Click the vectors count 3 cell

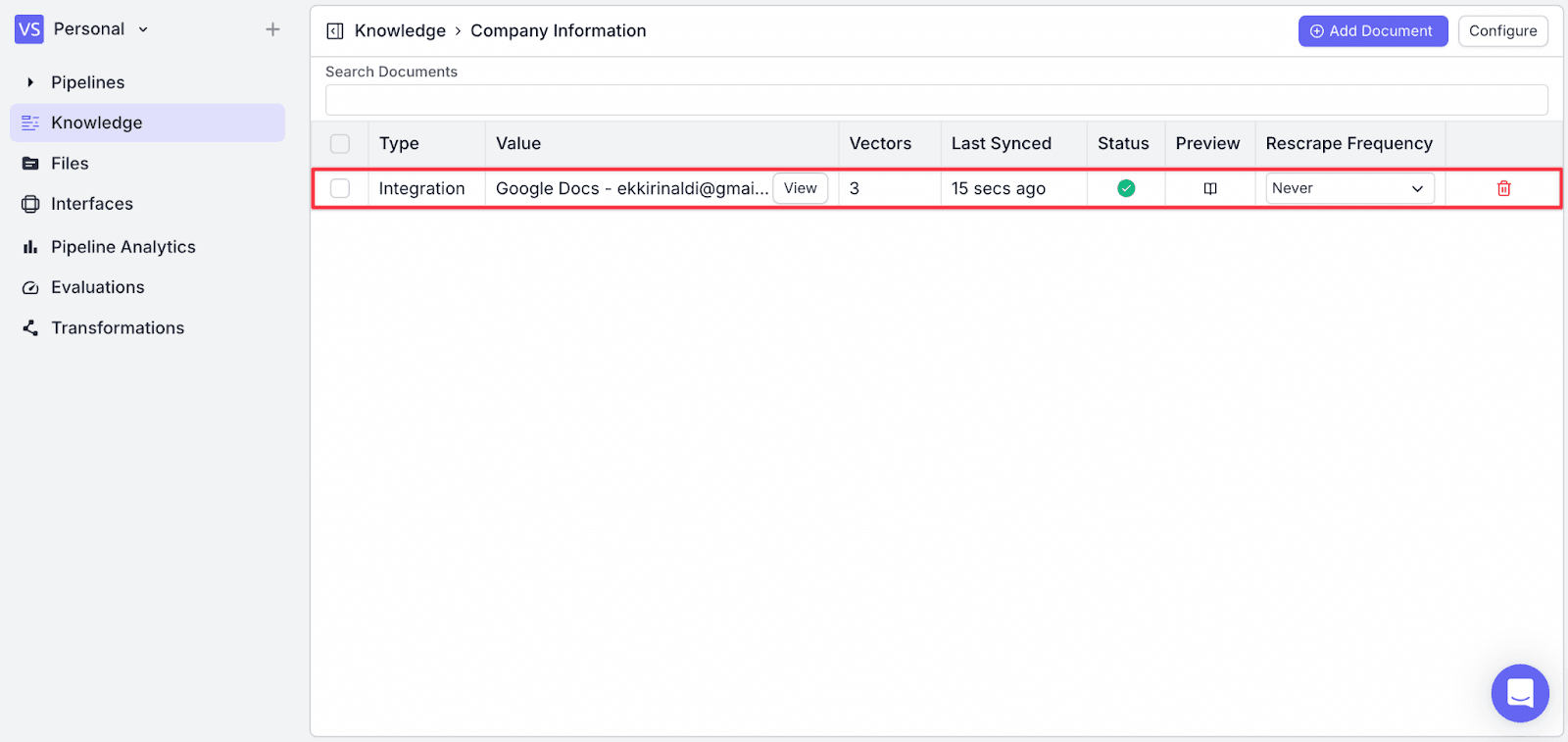(855, 188)
